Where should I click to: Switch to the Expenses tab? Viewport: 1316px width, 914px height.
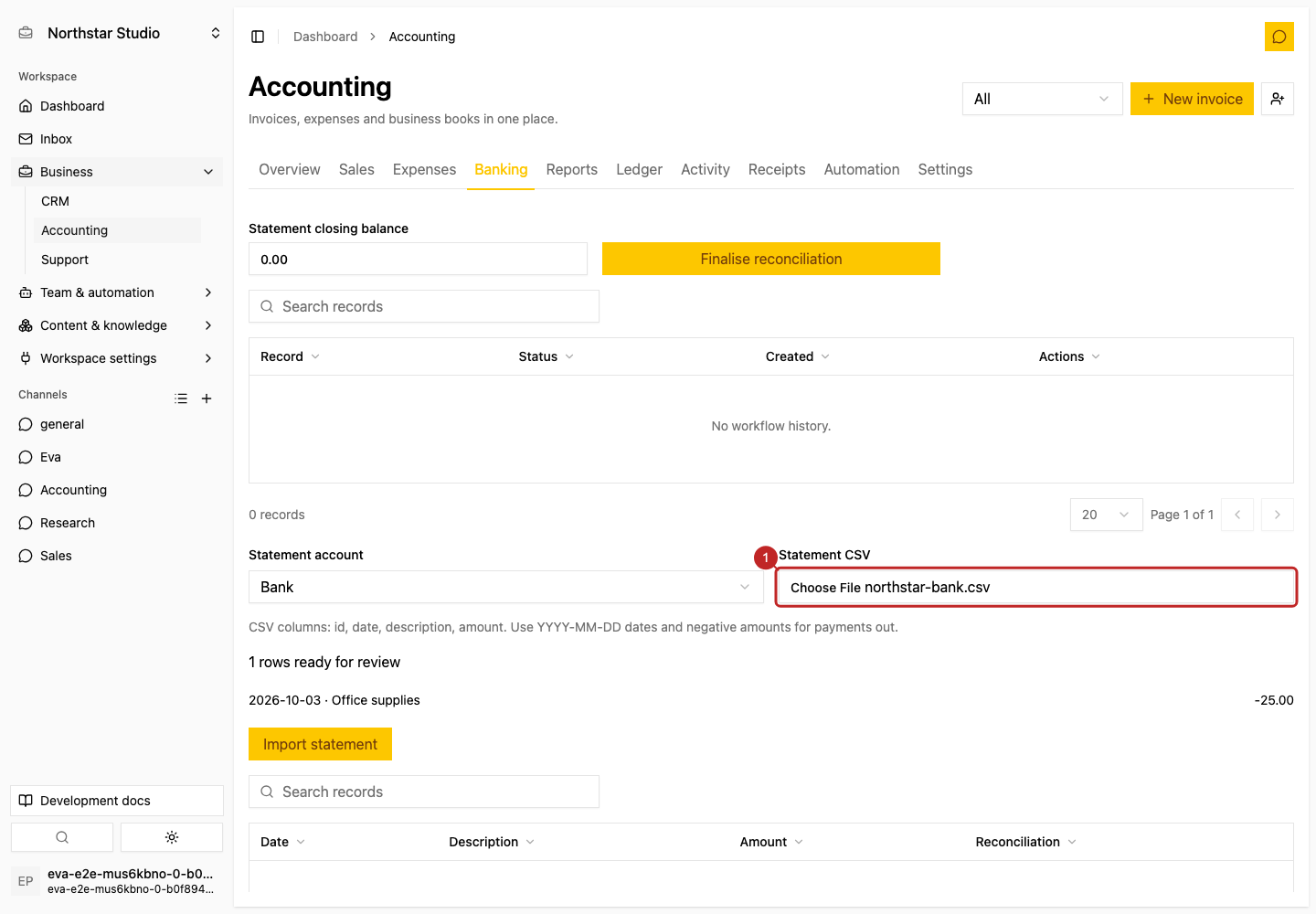424,169
